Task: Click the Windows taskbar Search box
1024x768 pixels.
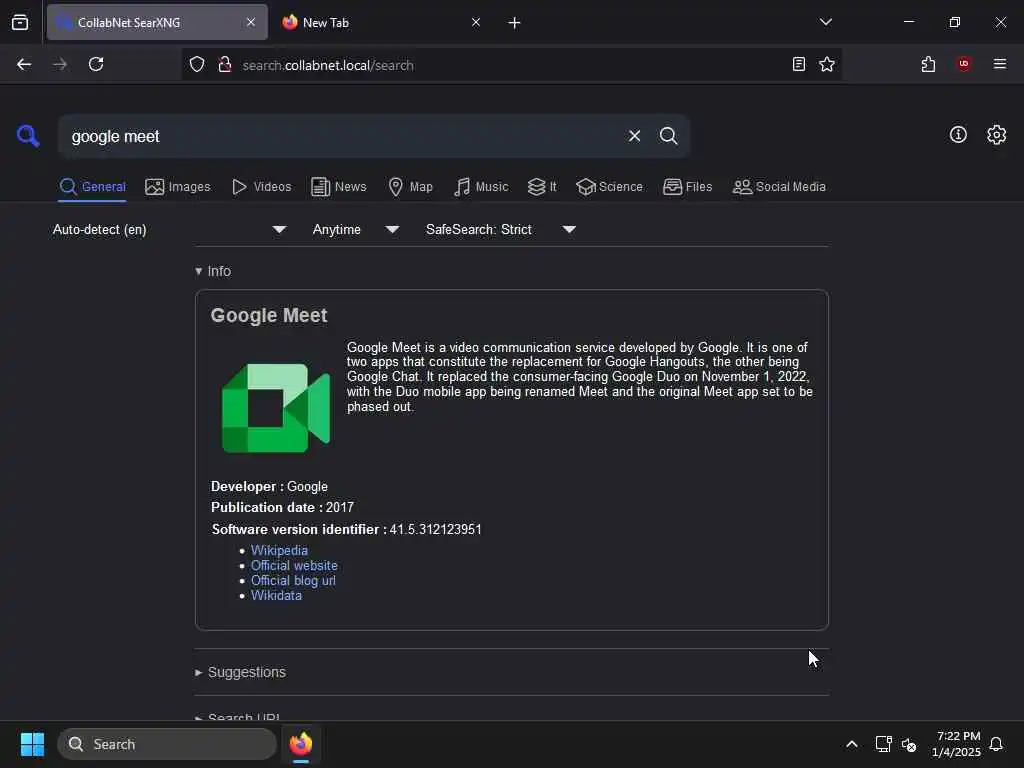Action: tap(167, 744)
